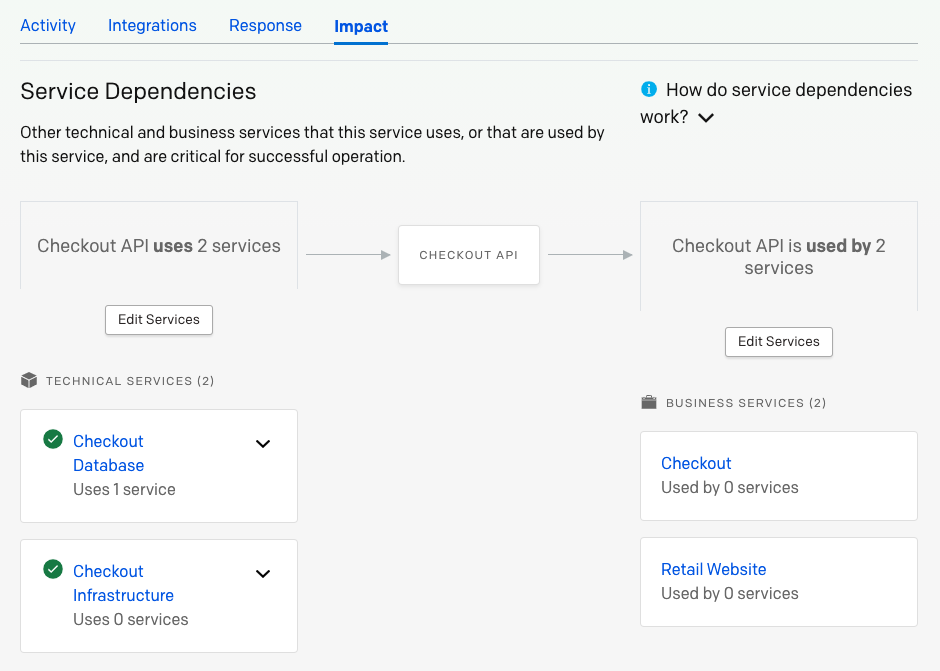Select the CHECKOUT API node in the diagram

(468, 254)
